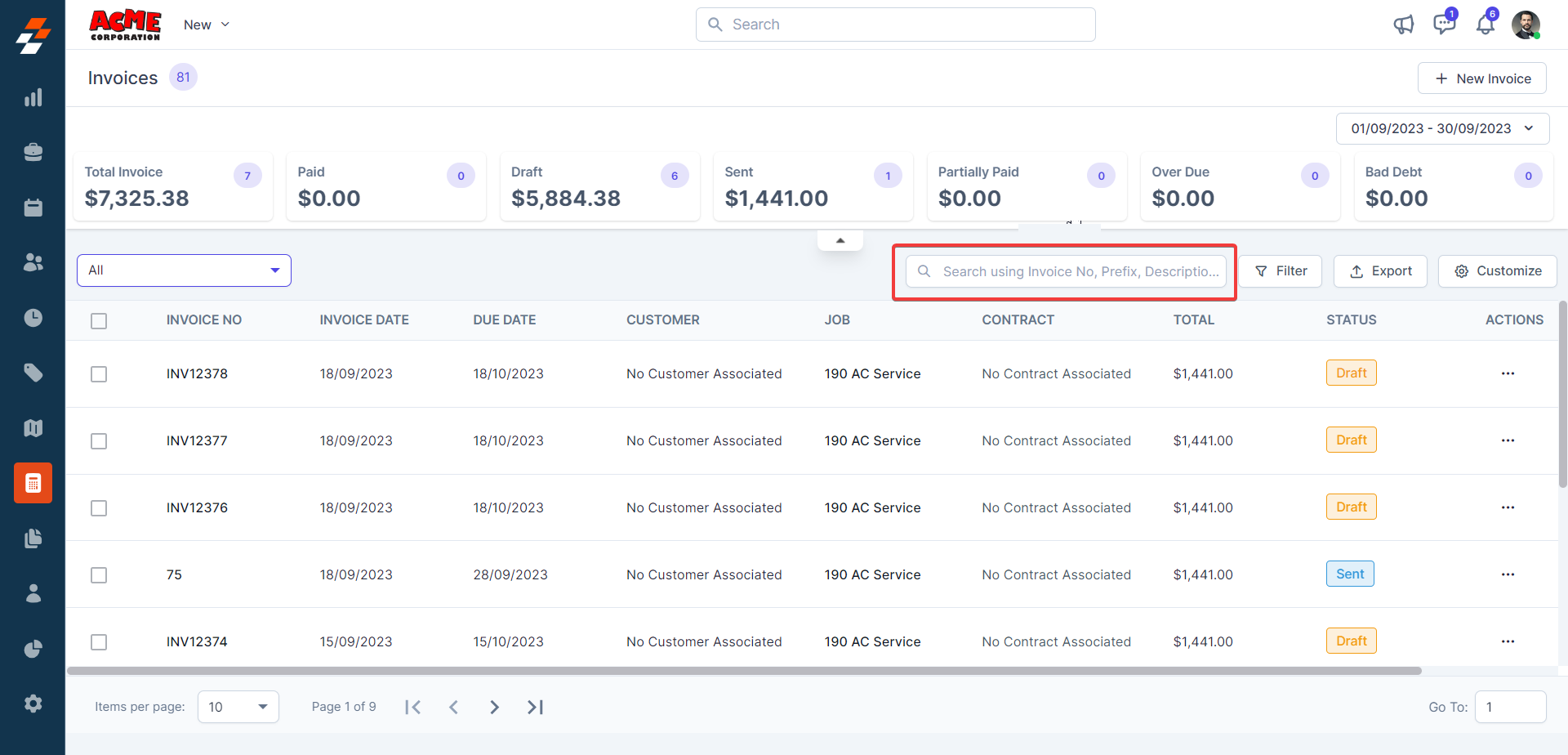
Task: Click the Export button
Action: point(1380,271)
